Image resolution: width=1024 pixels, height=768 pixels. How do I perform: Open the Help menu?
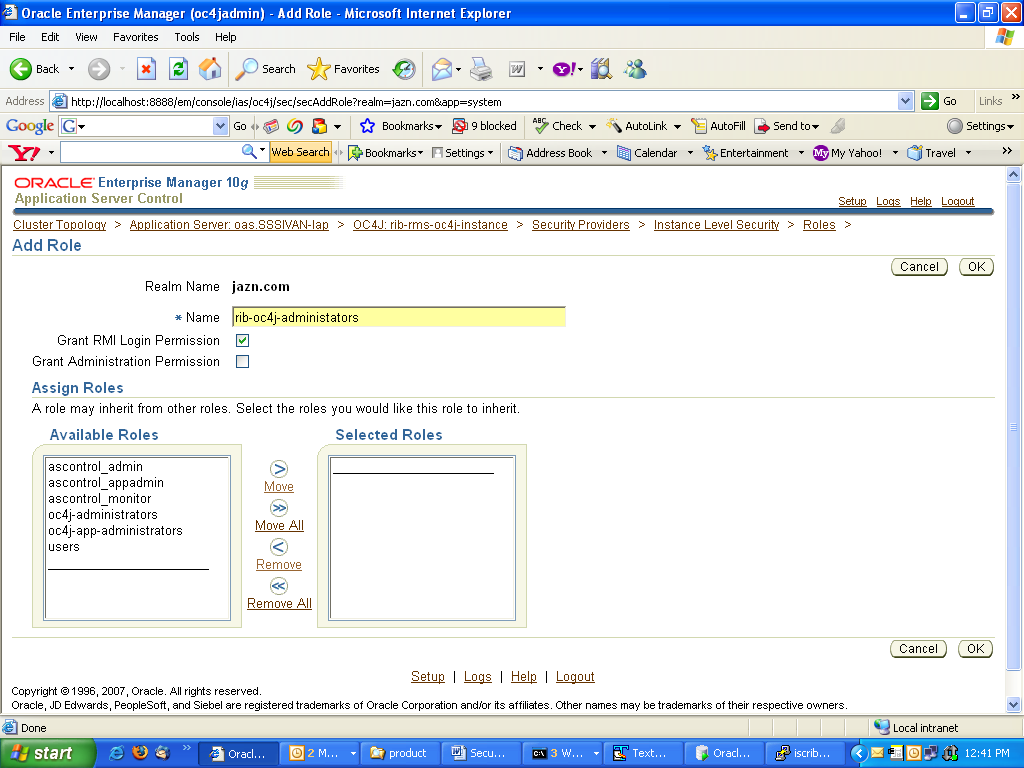point(225,37)
